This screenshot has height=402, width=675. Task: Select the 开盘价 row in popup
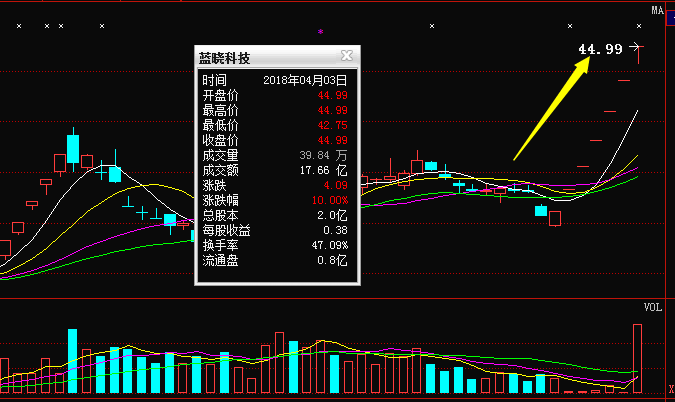pyautogui.click(x=275, y=95)
